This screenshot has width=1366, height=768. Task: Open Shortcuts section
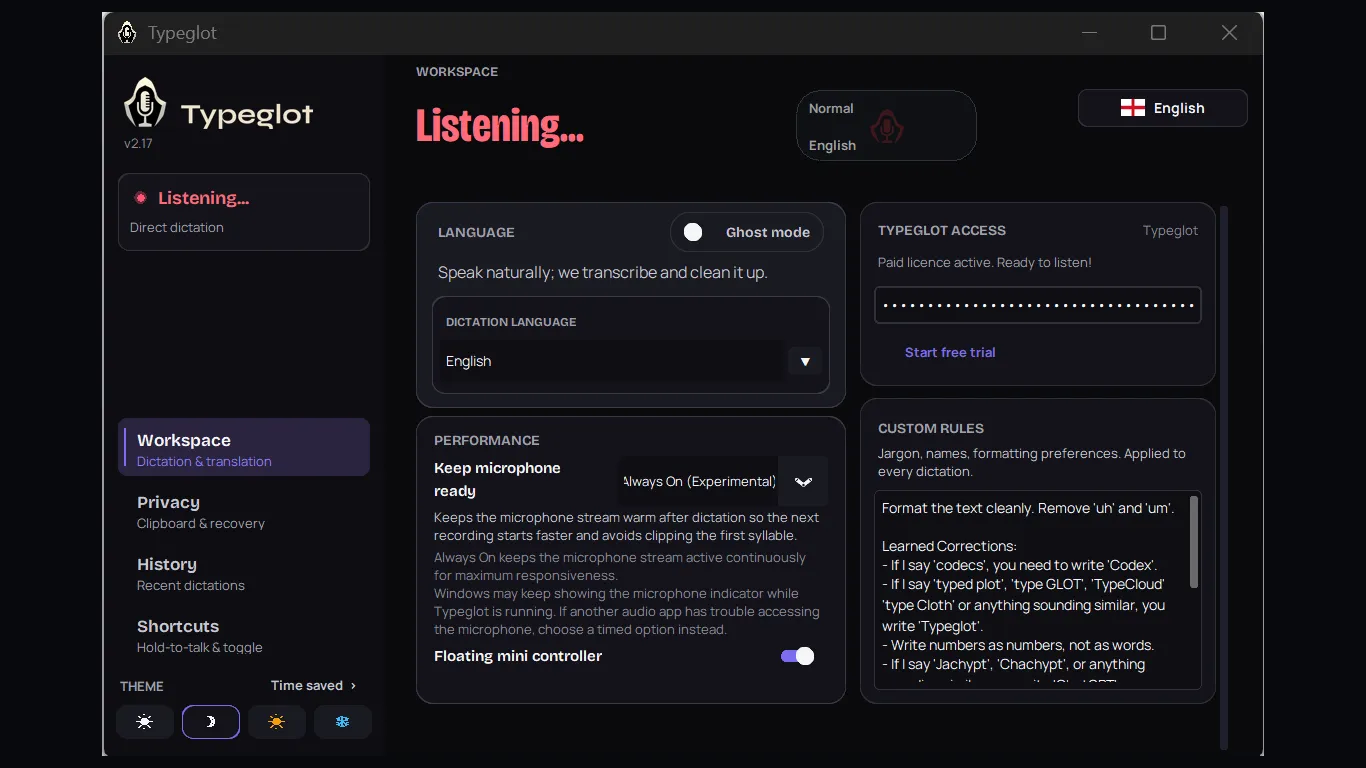[x=244, y=635]
